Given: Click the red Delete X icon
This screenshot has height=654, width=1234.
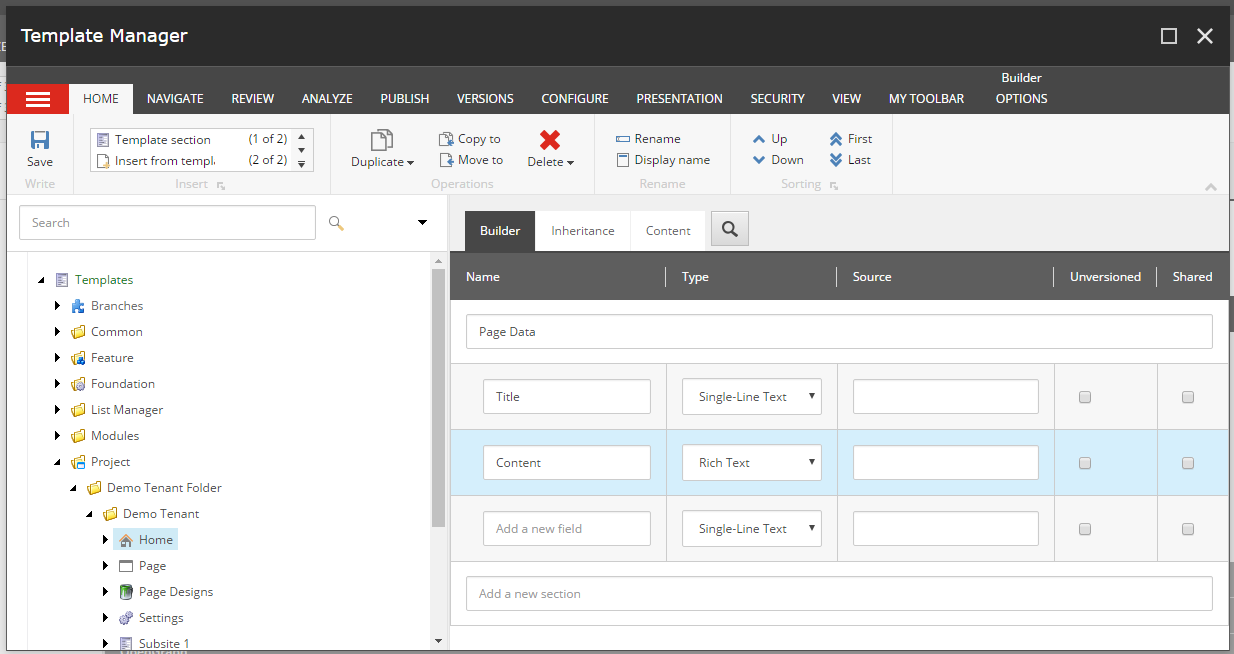Looking at the screenshot, I should tap(550, 140).
